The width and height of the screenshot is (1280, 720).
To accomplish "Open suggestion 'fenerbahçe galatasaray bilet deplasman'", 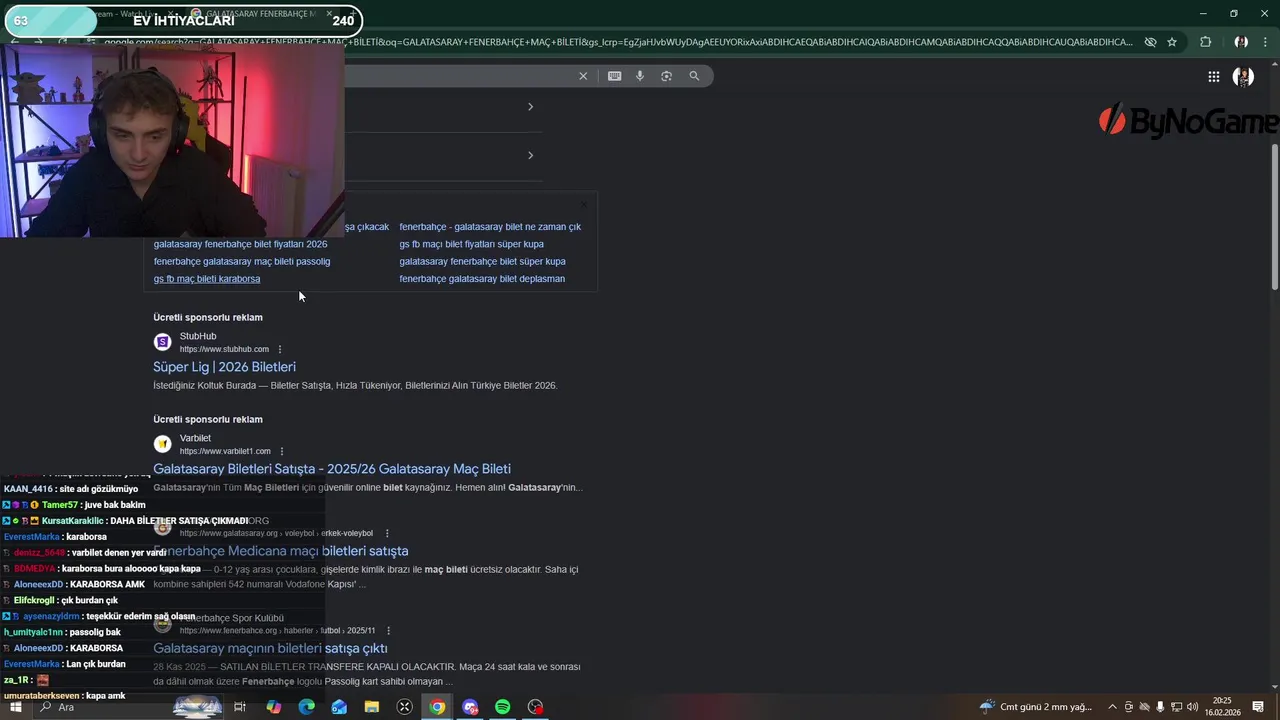I will pos(482,279).
